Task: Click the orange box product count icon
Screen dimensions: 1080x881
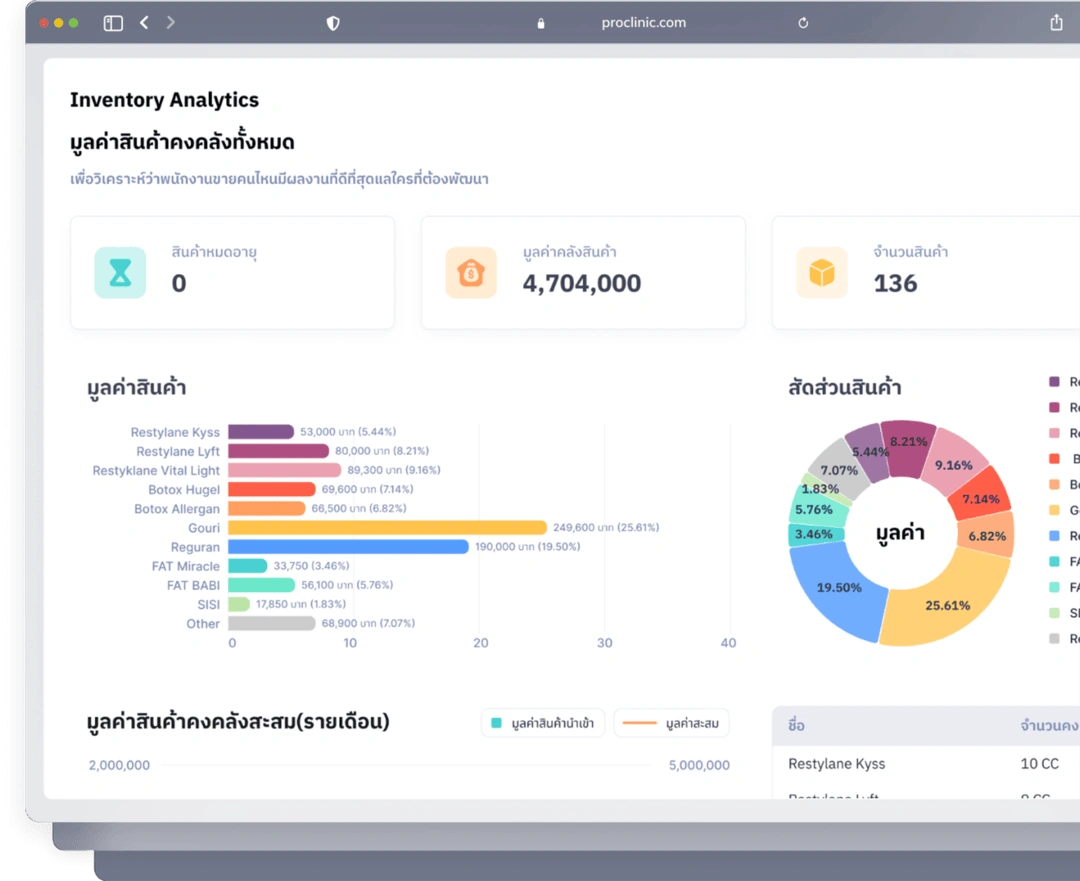Action: point(822,272)
